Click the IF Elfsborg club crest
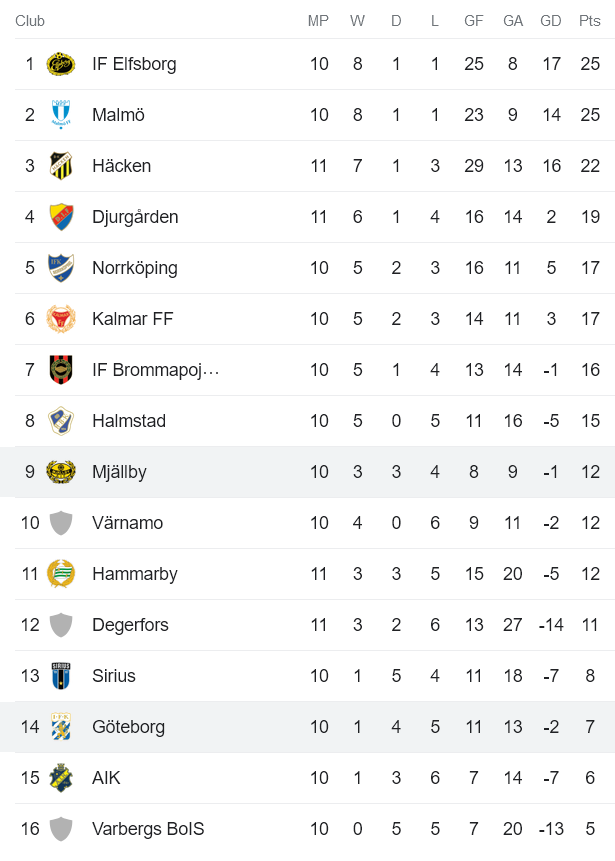615x861 pixels. (x=60, y=63)
